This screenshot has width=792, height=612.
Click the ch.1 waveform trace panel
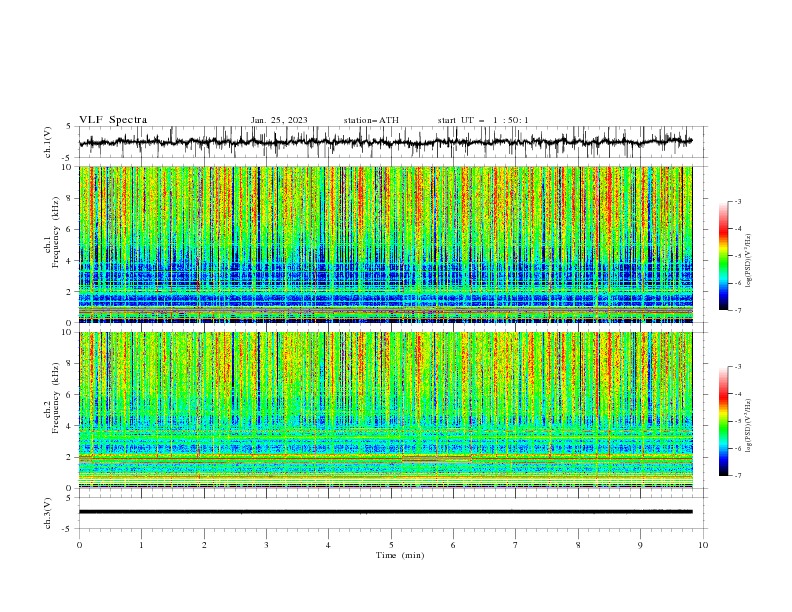(x=393, y=142)
